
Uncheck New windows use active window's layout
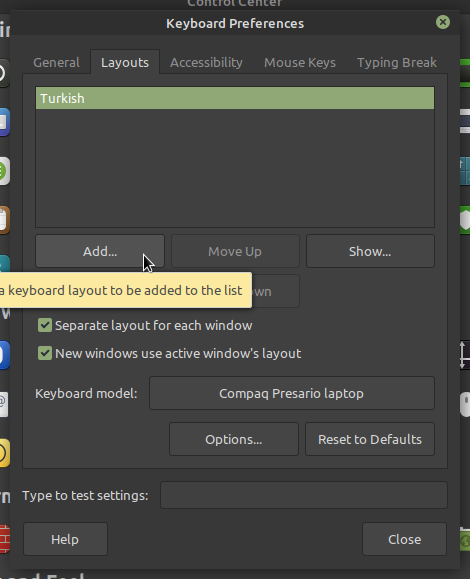(45, 353)
